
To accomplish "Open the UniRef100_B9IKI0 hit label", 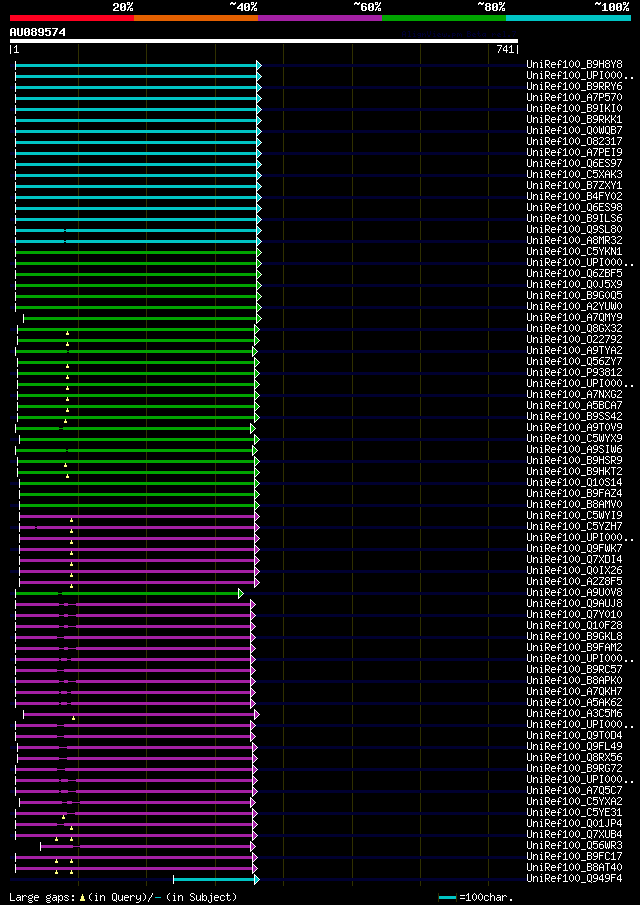I will click(x=574, y=109).
